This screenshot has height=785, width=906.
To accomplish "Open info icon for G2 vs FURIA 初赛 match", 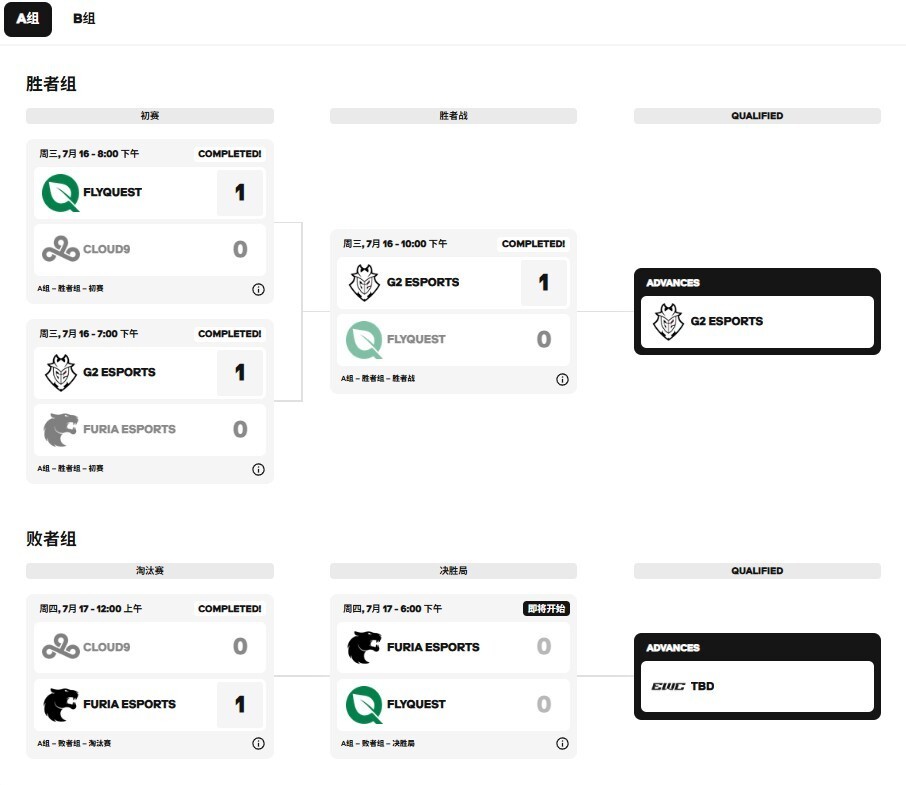I will tap(258, 469).
